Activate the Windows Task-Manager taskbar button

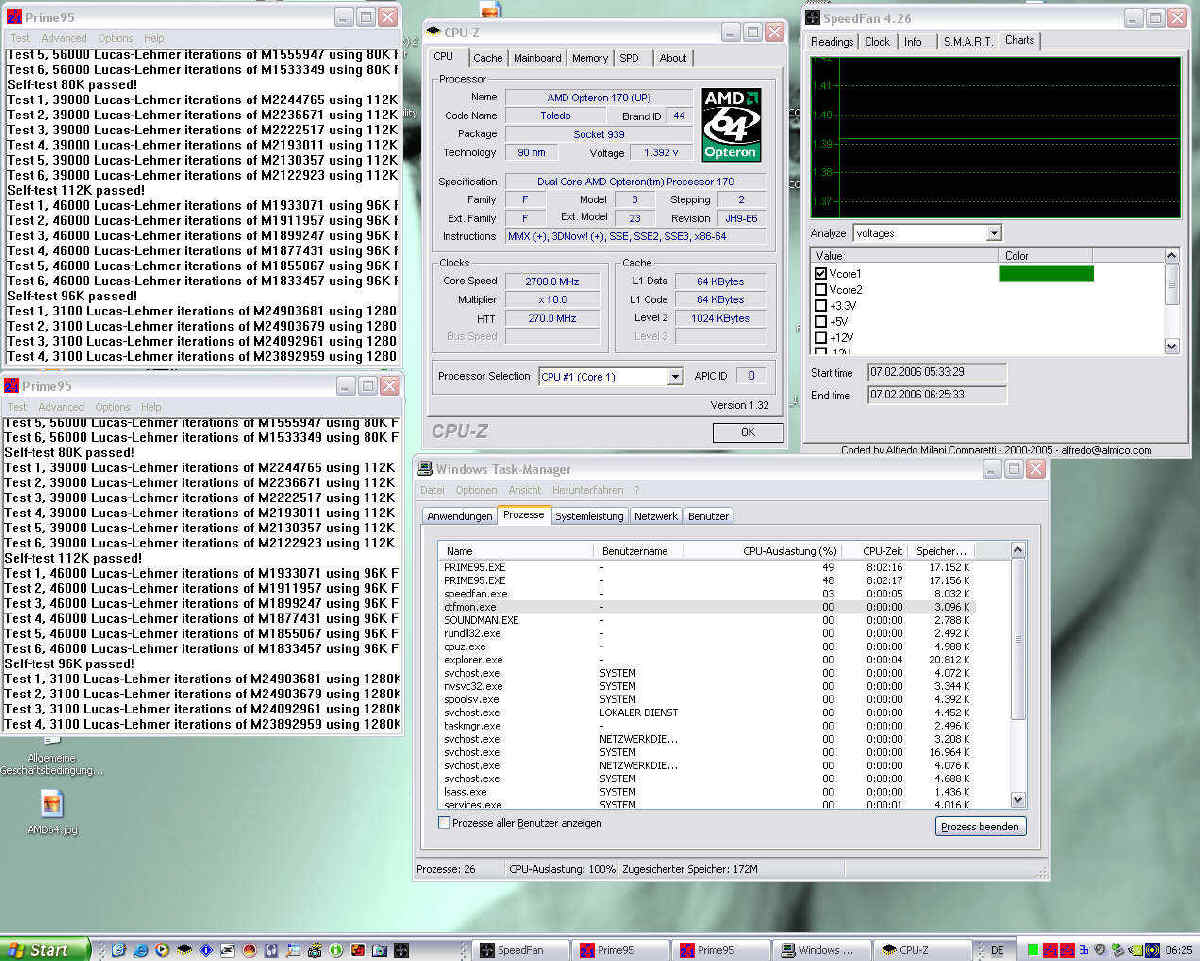click(820, 950)
